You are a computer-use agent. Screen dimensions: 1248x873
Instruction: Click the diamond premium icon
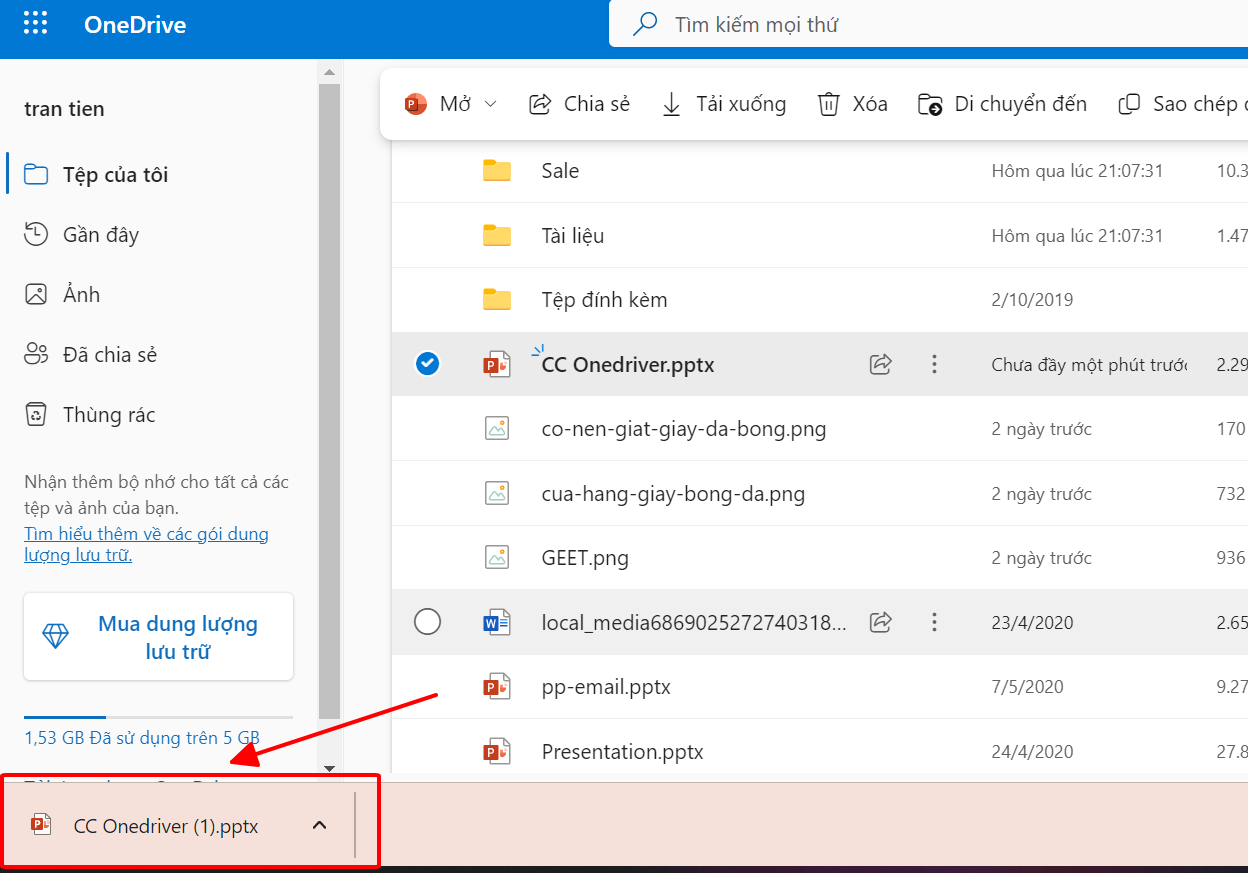coord(56,637)
